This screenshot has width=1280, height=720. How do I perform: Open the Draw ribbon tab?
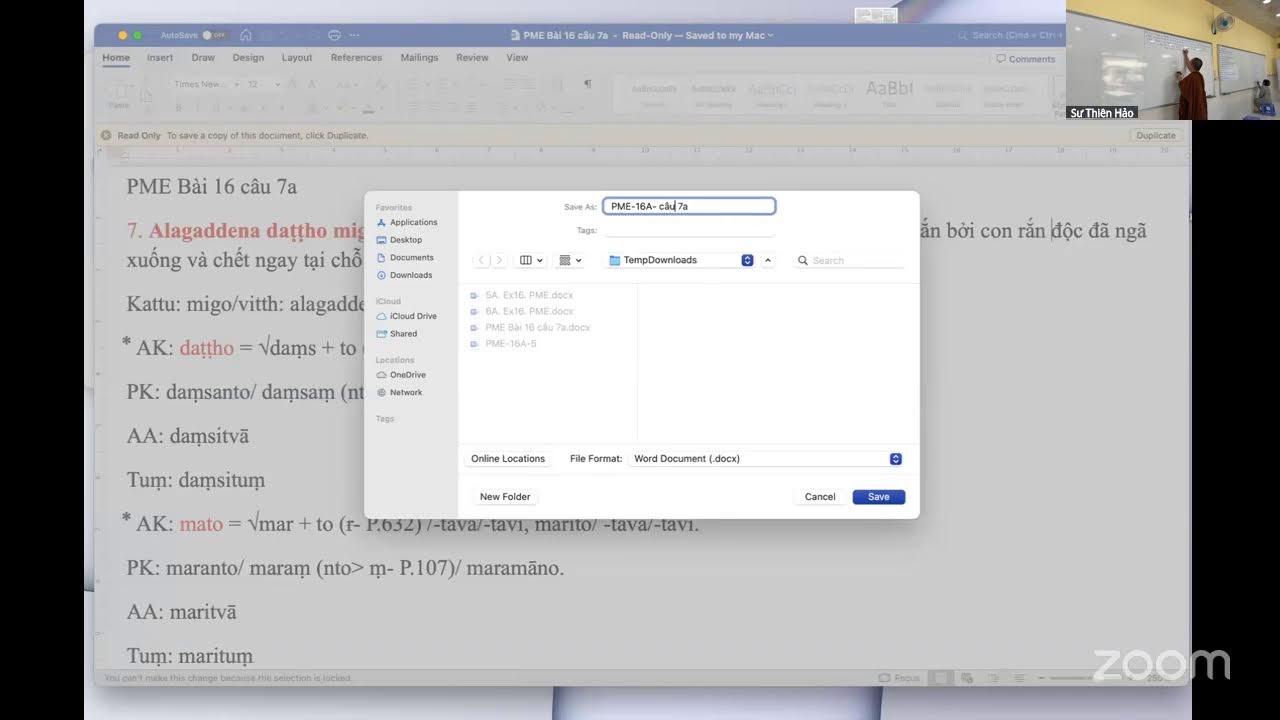click(x=203, y=58)
